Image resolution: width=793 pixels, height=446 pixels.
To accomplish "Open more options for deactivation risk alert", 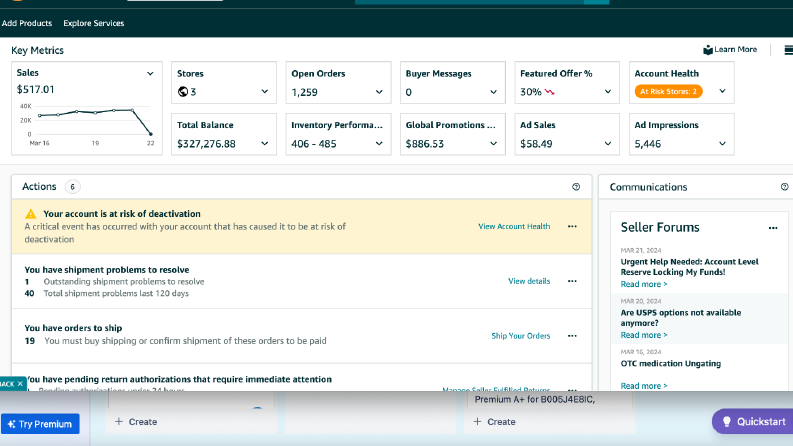I will point(572,227).
